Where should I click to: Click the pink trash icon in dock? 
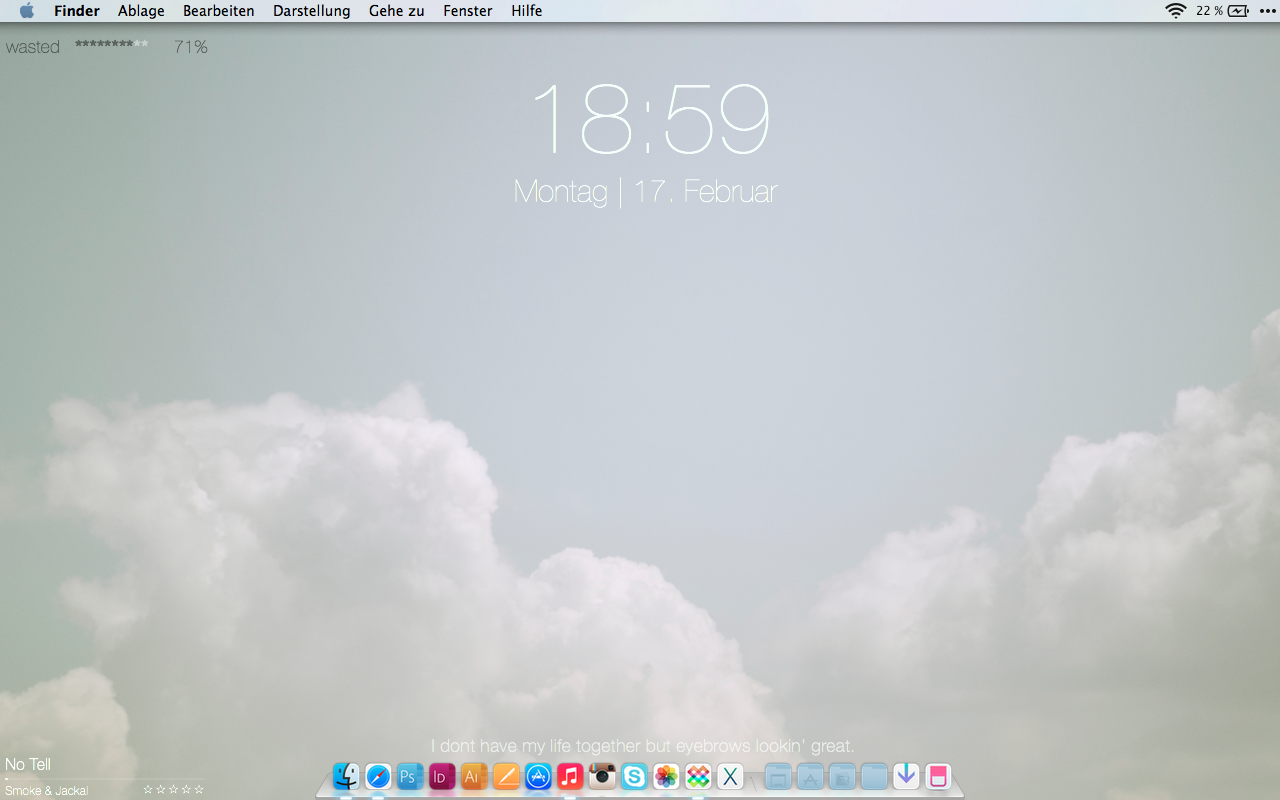tap(938, 776)
